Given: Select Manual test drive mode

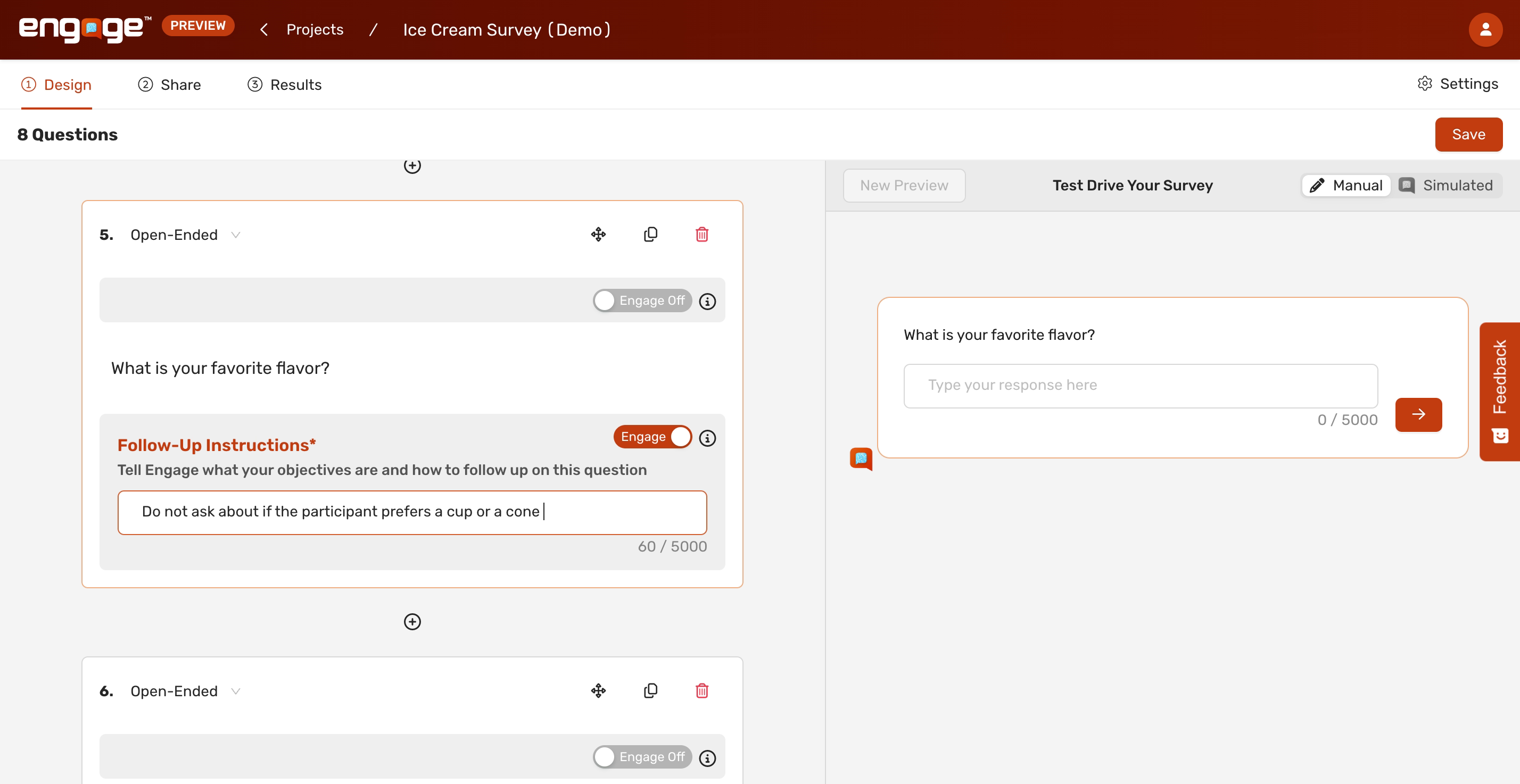Looking at the screenshot, I should coord(1346,185).
